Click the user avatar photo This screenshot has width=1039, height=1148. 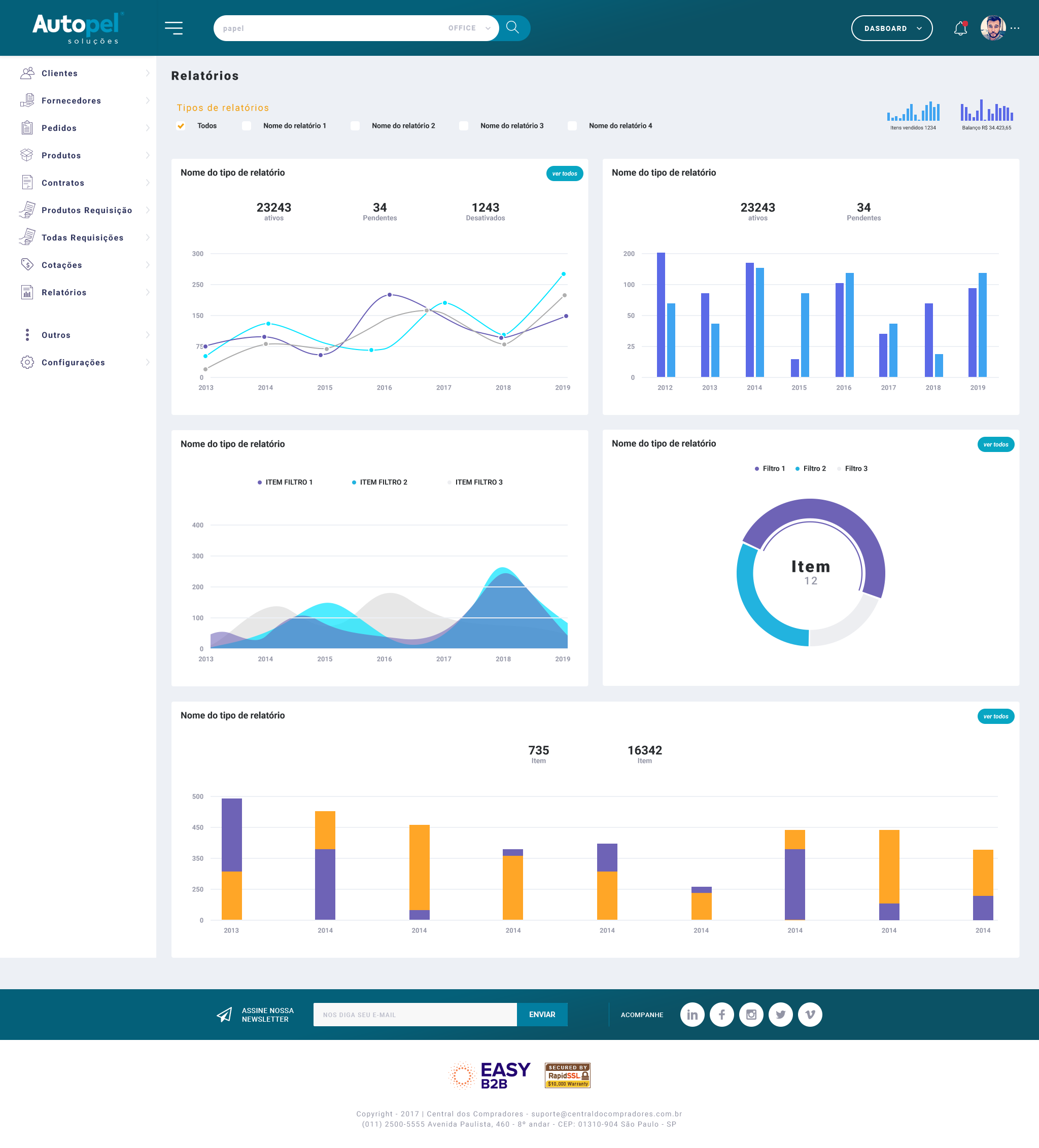click(993, 28)
